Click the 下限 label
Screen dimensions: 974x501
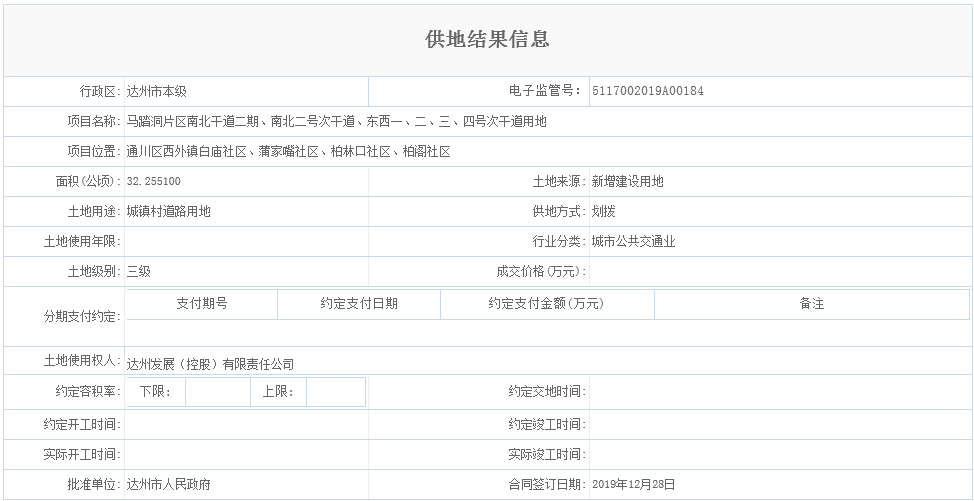155,392
